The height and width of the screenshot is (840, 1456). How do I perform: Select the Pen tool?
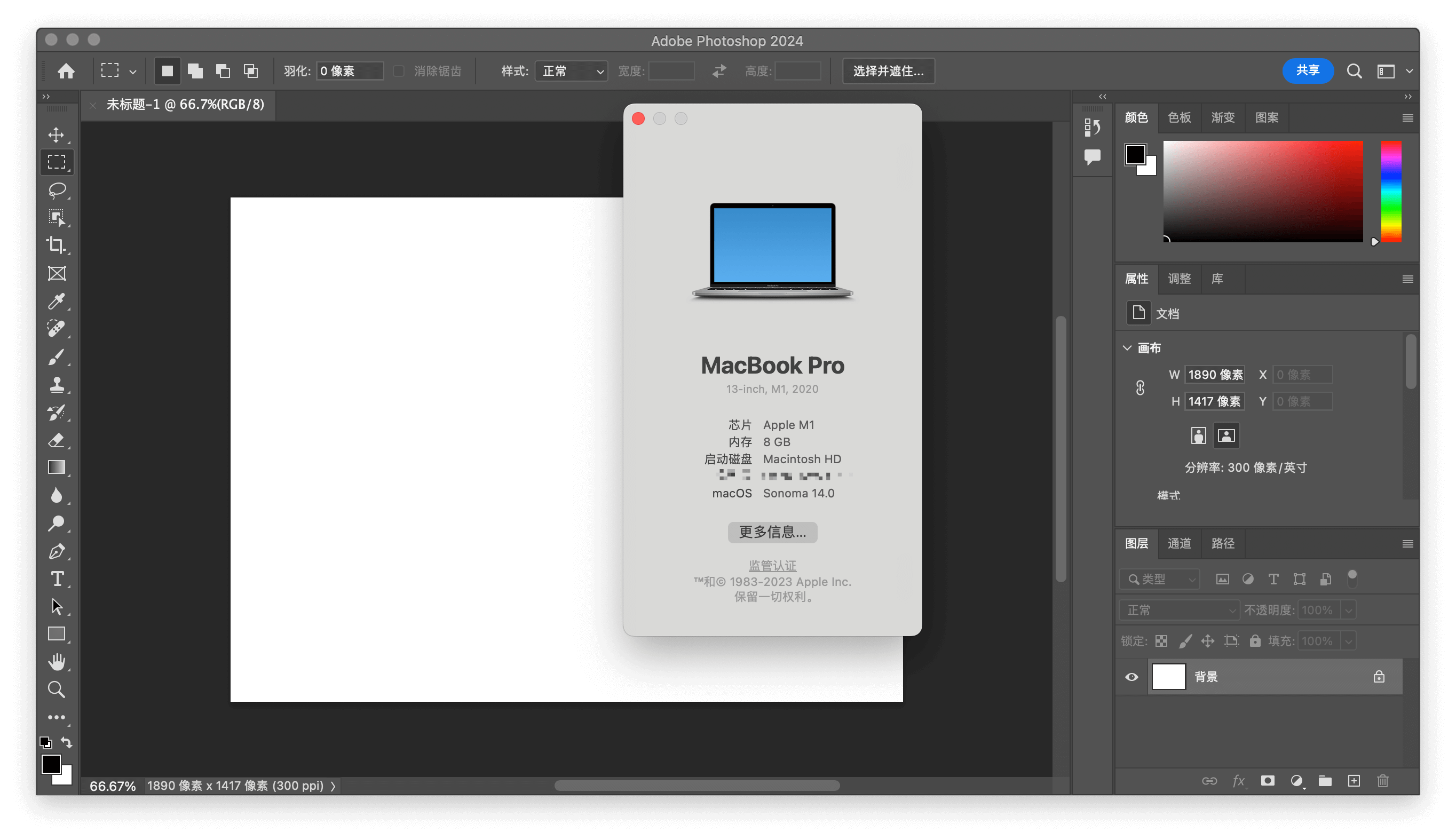pos(57,549)
